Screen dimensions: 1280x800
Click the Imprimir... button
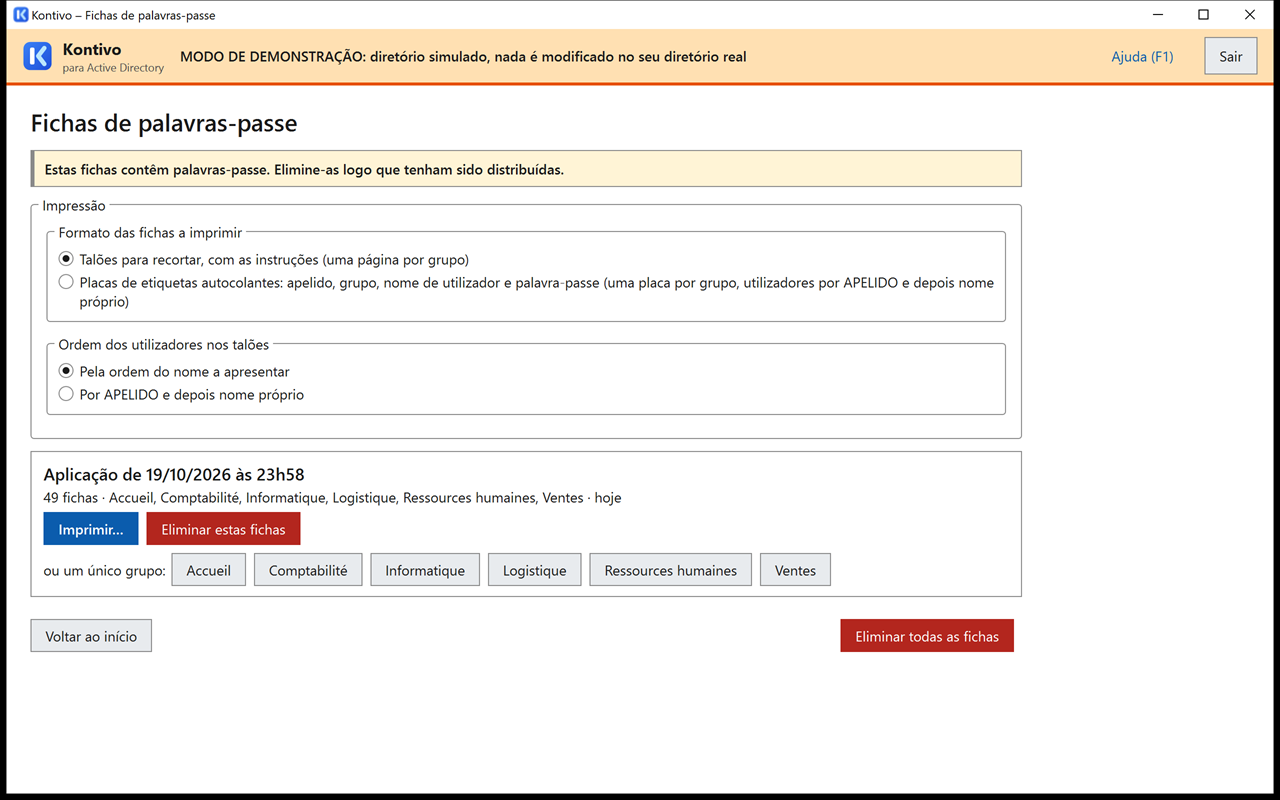[x=91, y=529]
